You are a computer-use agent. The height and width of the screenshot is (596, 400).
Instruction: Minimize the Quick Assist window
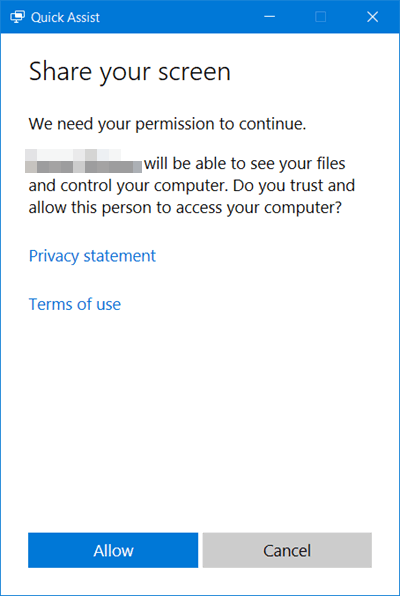(270, 17)
